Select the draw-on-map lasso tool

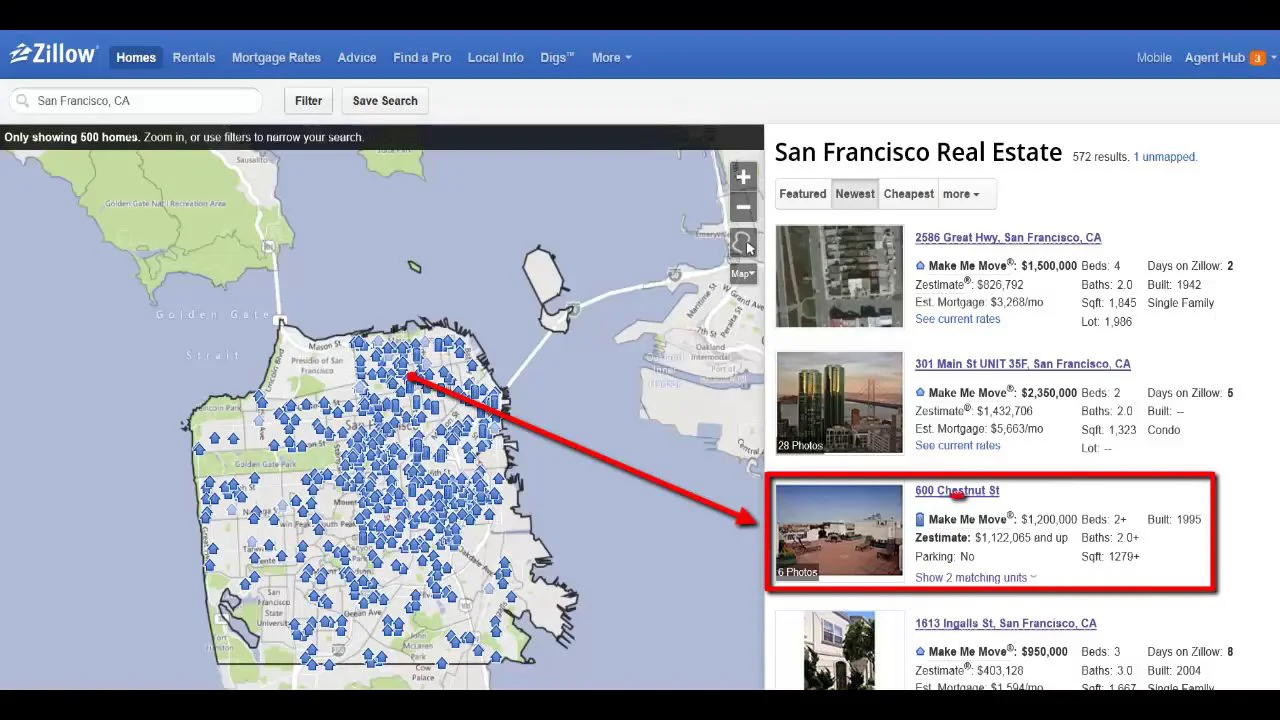click(x=743, y=243)
